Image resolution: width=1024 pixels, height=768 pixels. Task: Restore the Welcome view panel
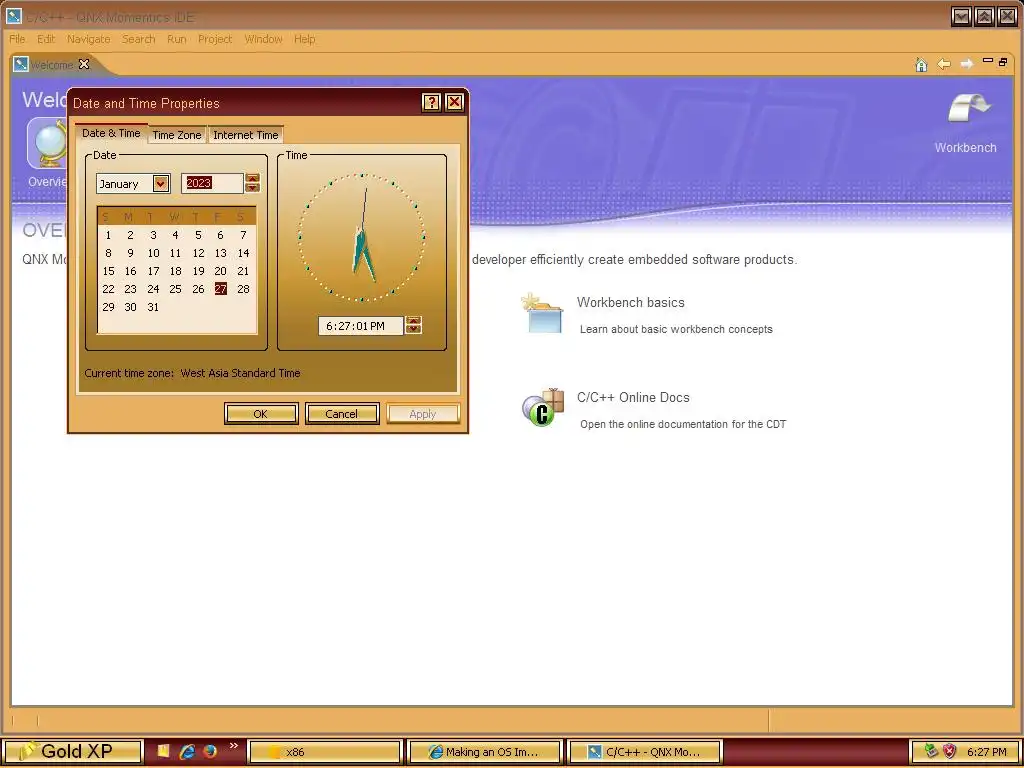(x=1003, y=61)
